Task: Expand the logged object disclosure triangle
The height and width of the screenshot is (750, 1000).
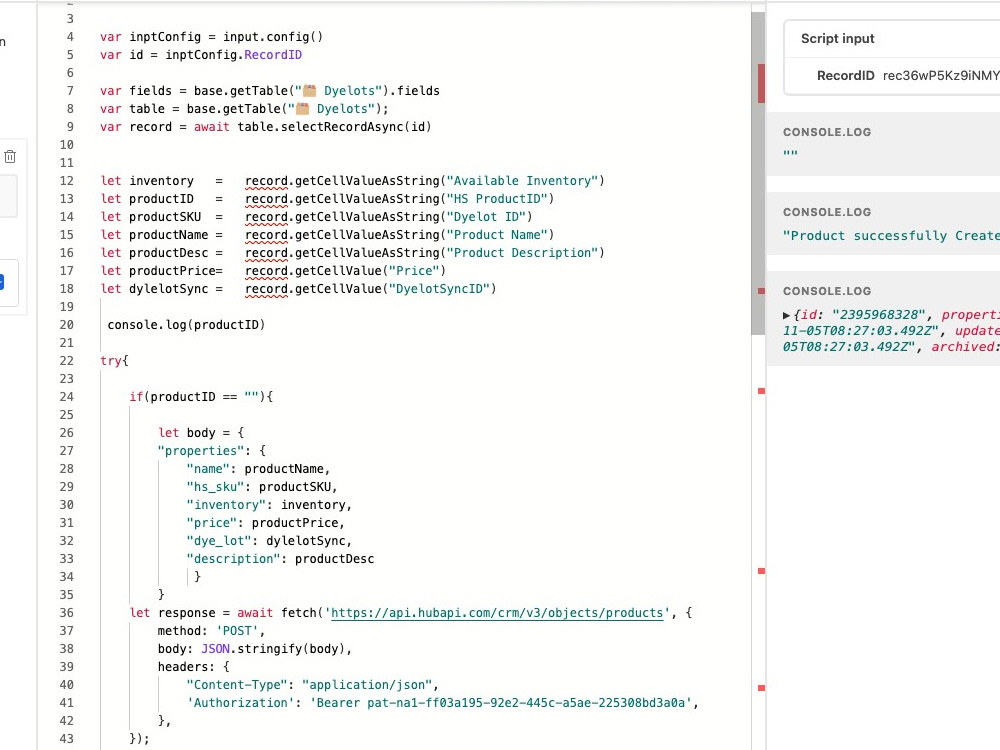Action: [x=786, y=315]
